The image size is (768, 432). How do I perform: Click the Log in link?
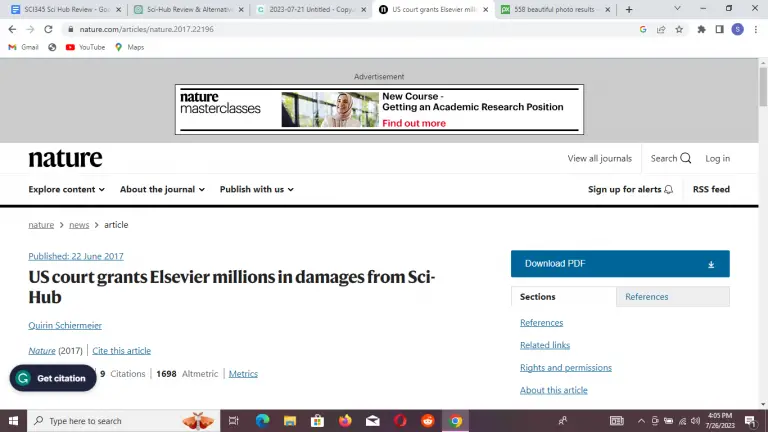click(x=717, y=158)
